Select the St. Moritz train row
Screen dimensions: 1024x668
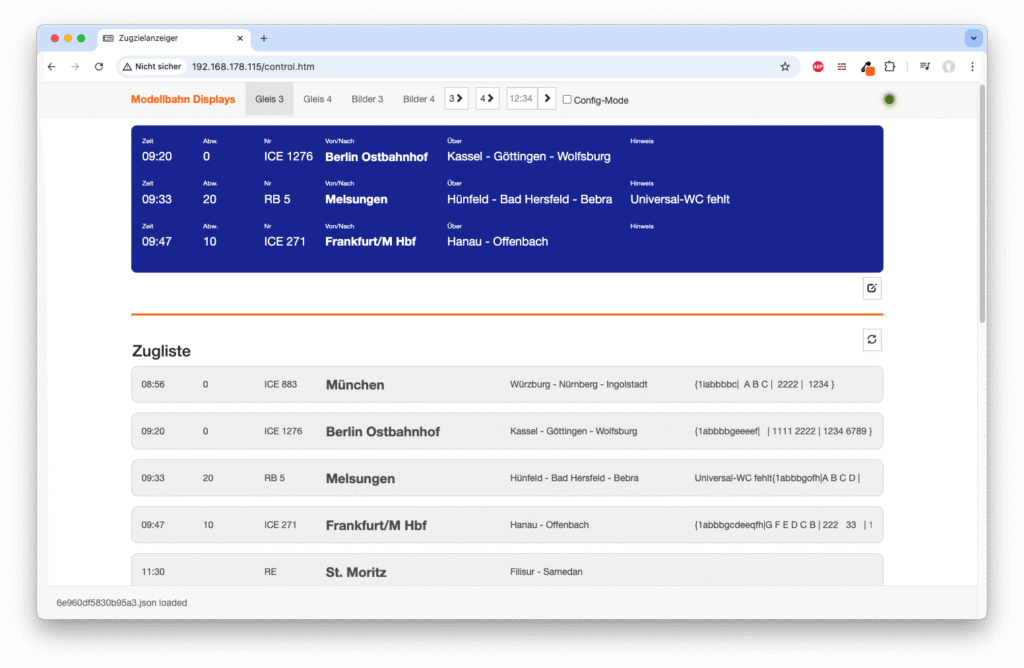[x=507, y=570]
